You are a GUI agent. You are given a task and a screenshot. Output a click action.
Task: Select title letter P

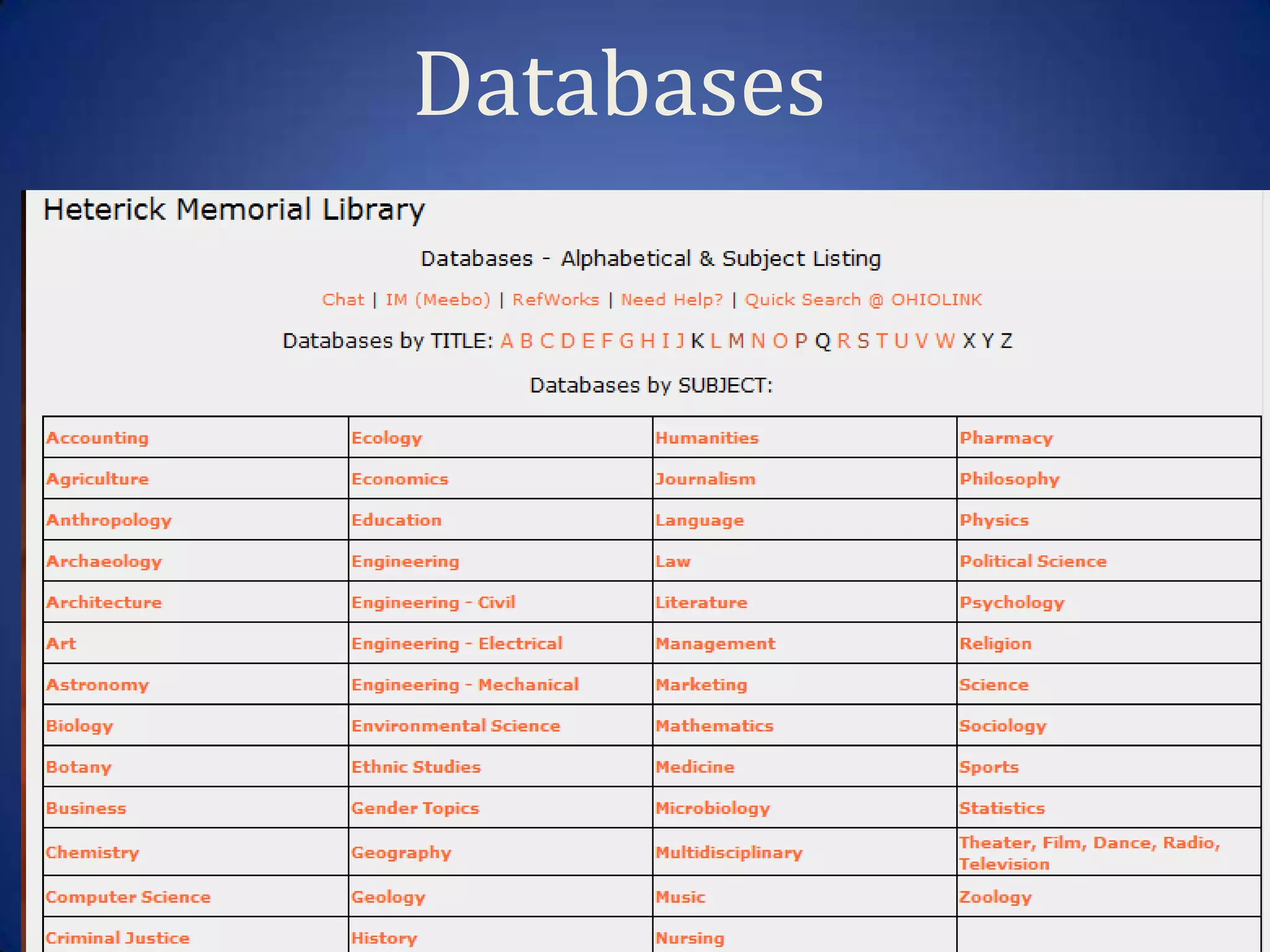pyautogui.click(x=801, y=341)
